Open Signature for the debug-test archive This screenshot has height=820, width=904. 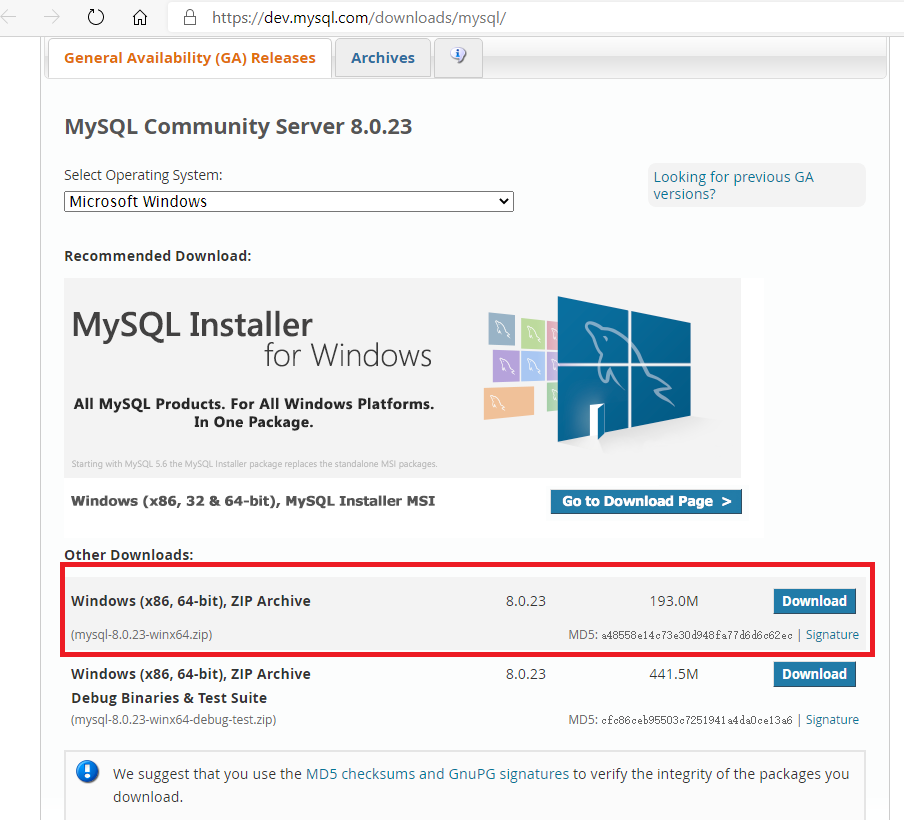point(832,719)
